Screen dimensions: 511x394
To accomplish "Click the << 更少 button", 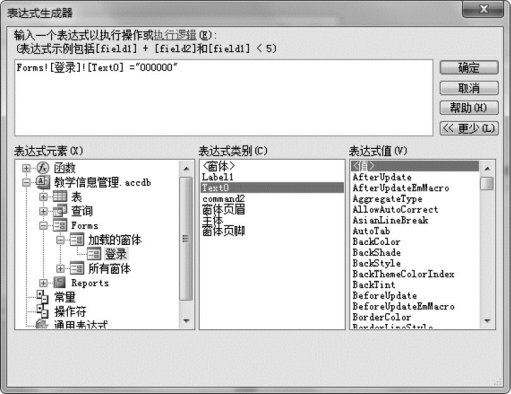I will point(469,128).
